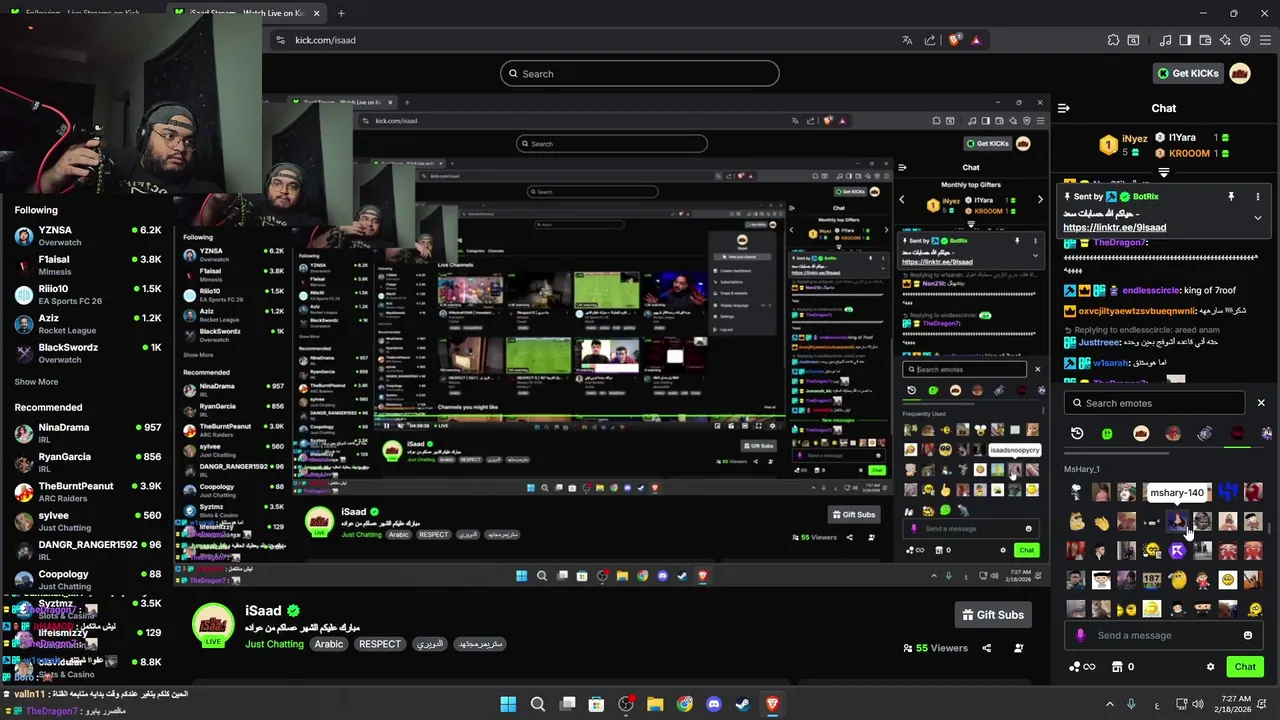Focus the Search emotes field
The height and width of the screenshot is (720, 1280).
coord(1155,403)
